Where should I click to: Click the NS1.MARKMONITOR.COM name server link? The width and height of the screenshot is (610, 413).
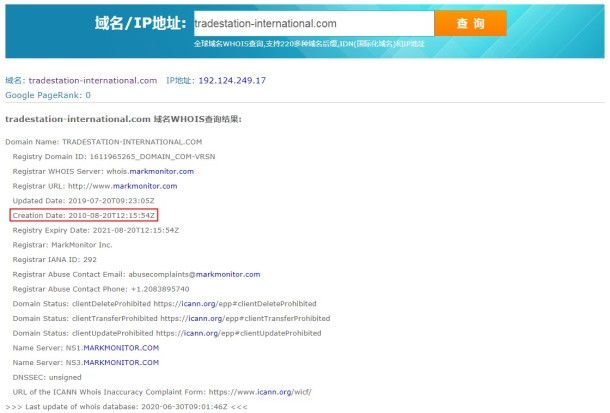[121, 348]
